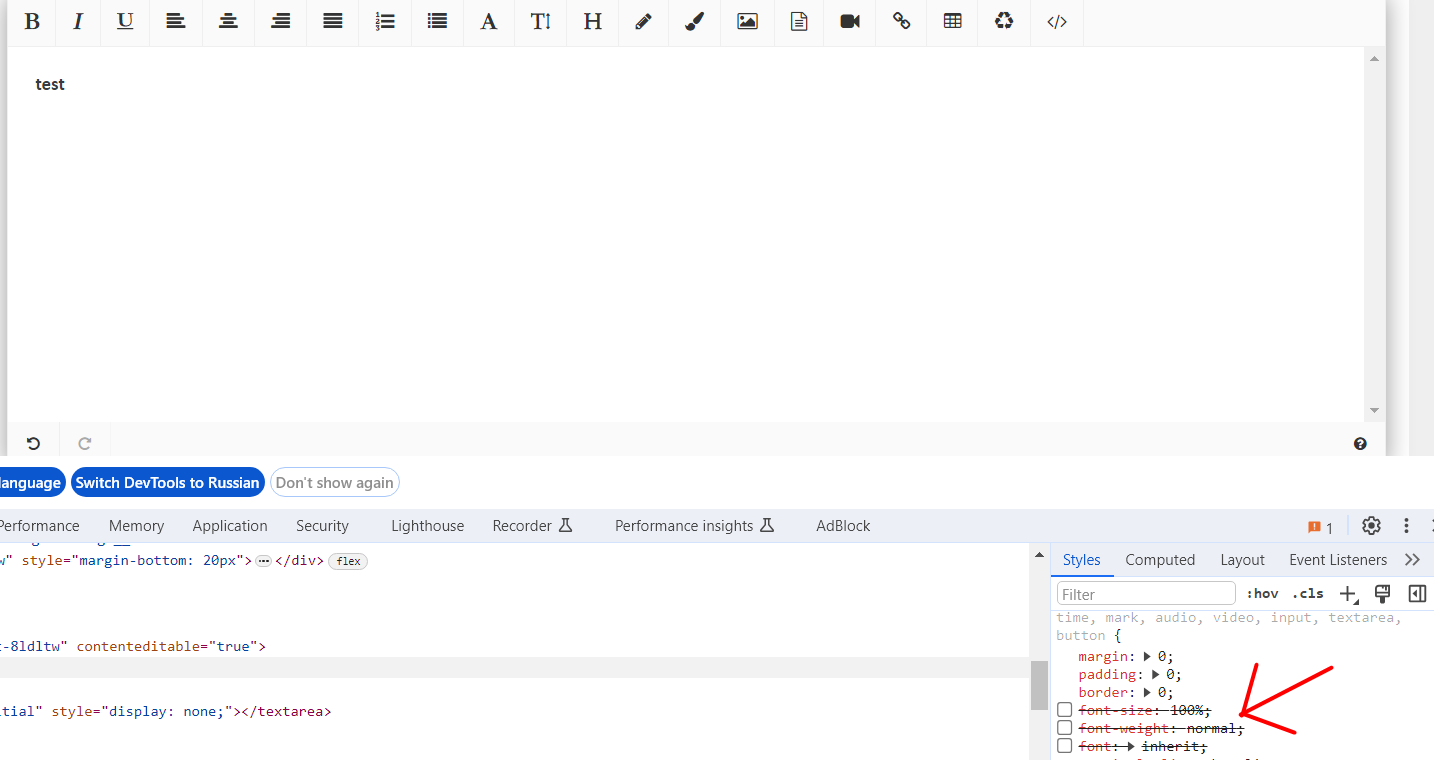Click the Elements panel scrollbar thumb
The image size is (1434, 760).
1039,685
